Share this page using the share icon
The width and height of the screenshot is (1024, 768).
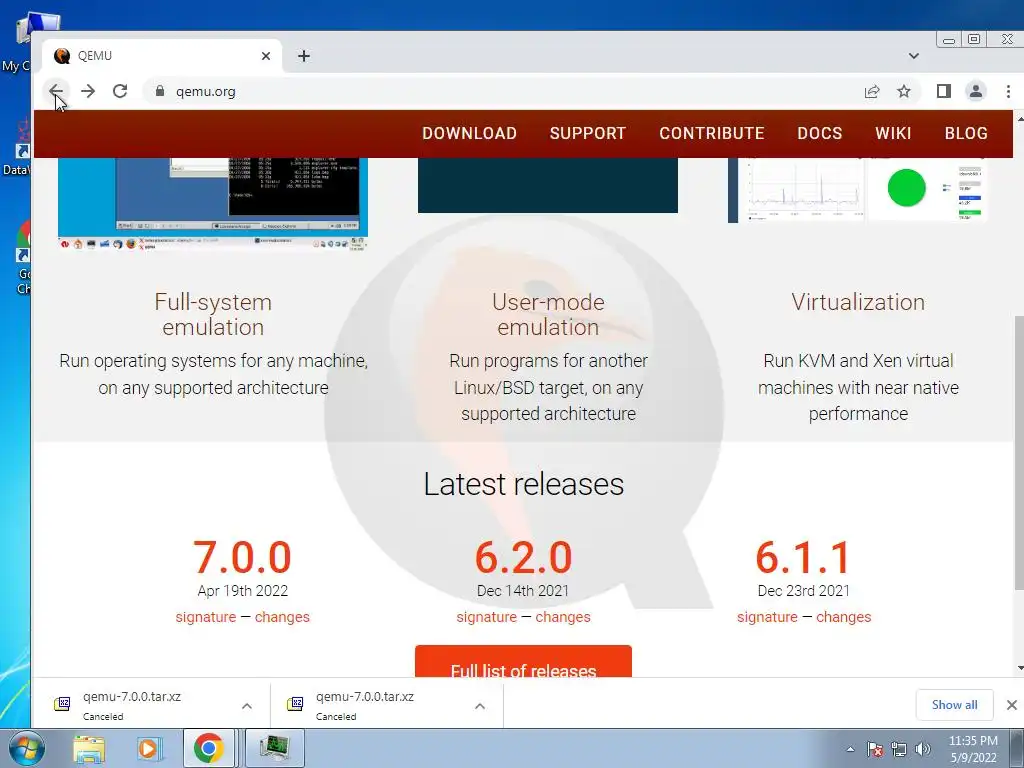tap(872, 91)
